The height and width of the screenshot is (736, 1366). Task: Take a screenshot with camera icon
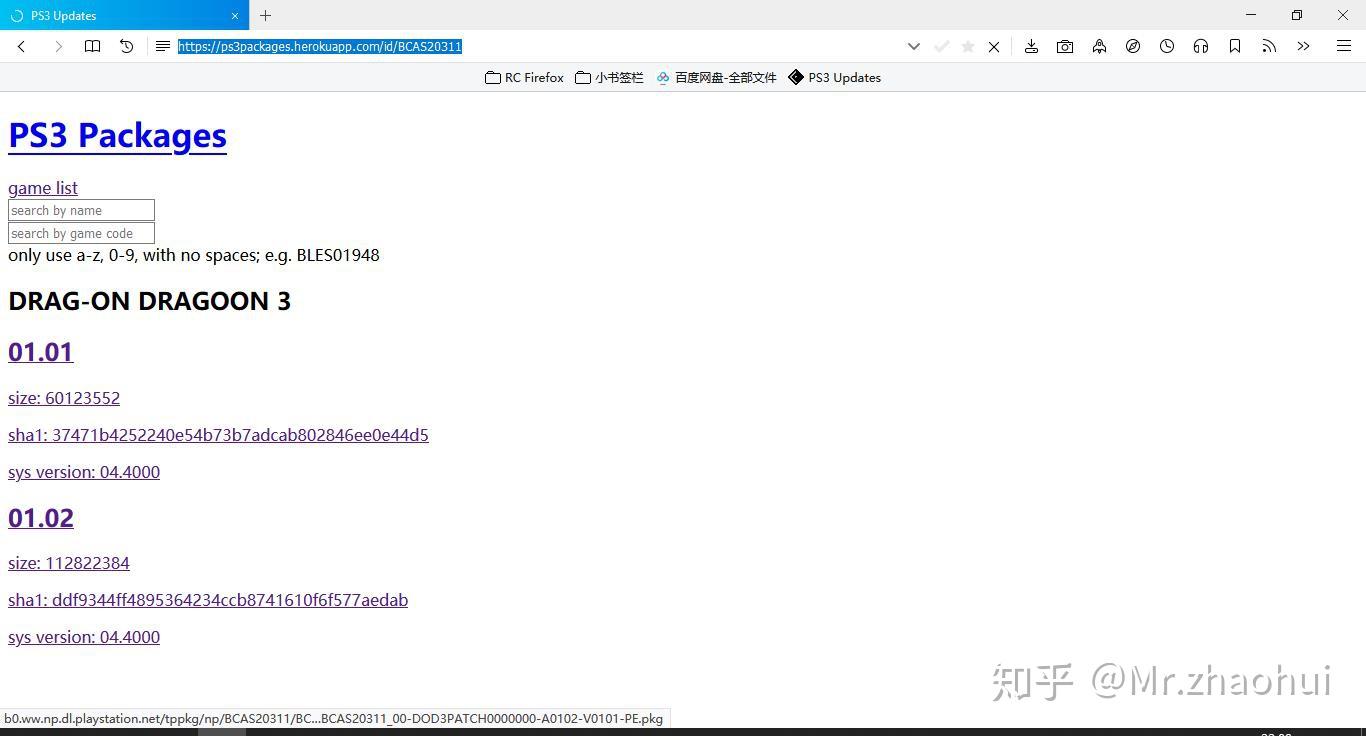tap(1065, 46)
